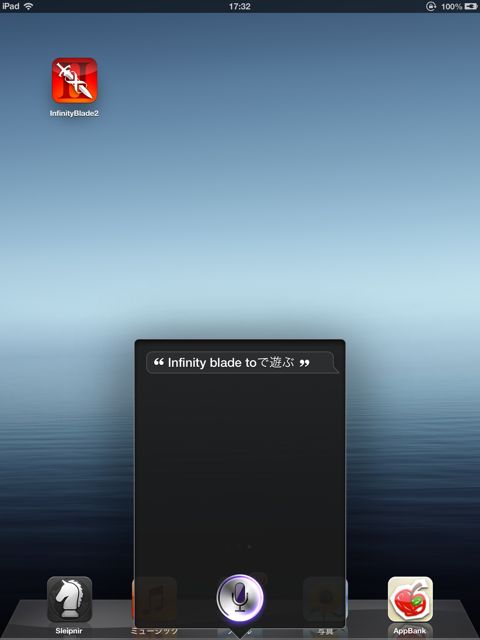The image size is (480, 640).
Task: Tap the Wi-Fi status icon
Action: click(x=28, y=6)
